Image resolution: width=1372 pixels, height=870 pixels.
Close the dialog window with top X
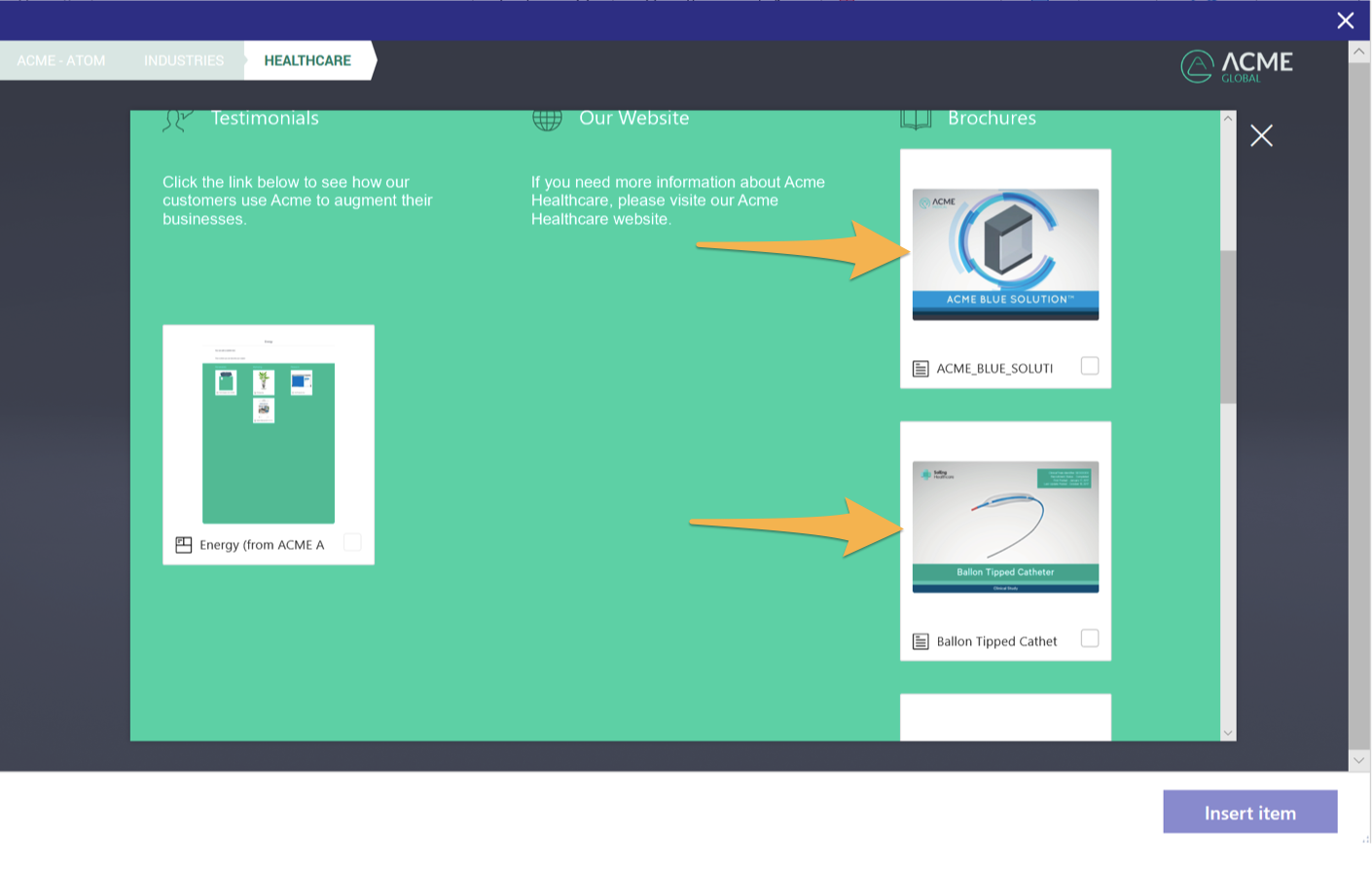1346,20
